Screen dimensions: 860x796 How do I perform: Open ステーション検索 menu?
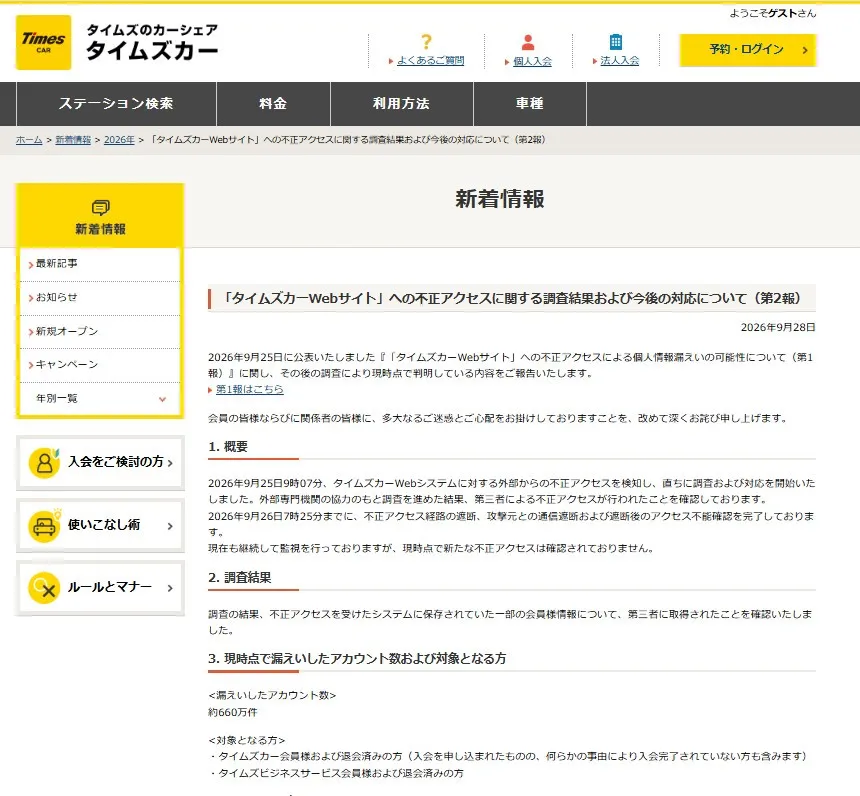pyautogui.click(x=116, y=104)
